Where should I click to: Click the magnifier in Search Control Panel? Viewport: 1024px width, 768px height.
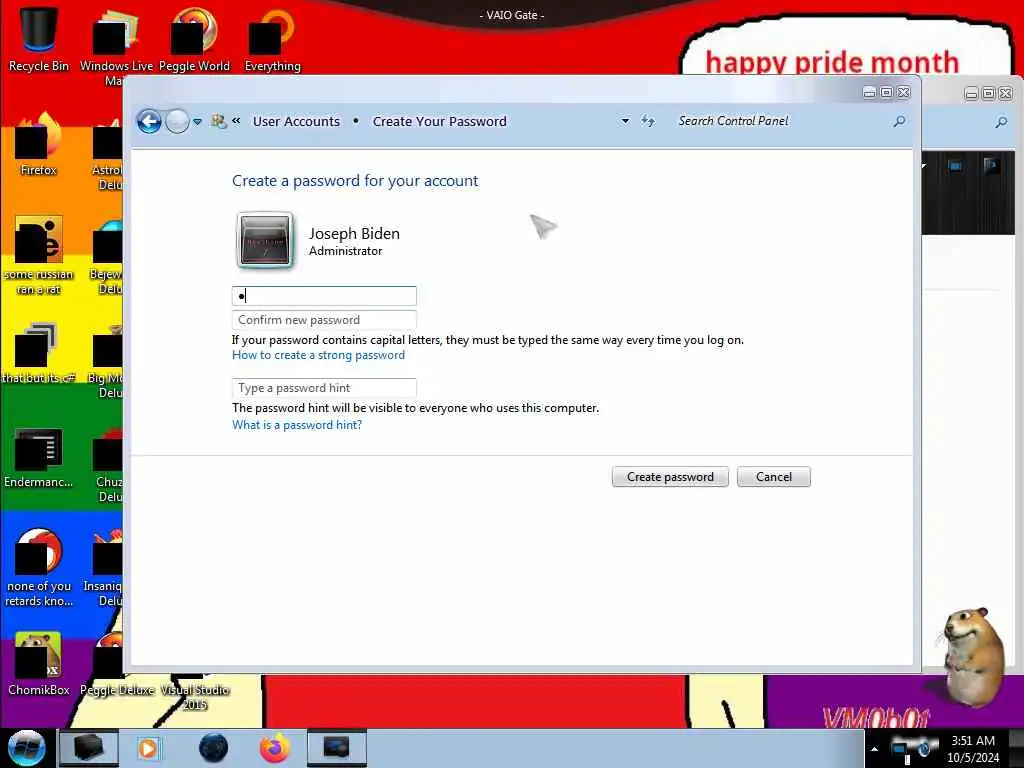coord(899,121)
